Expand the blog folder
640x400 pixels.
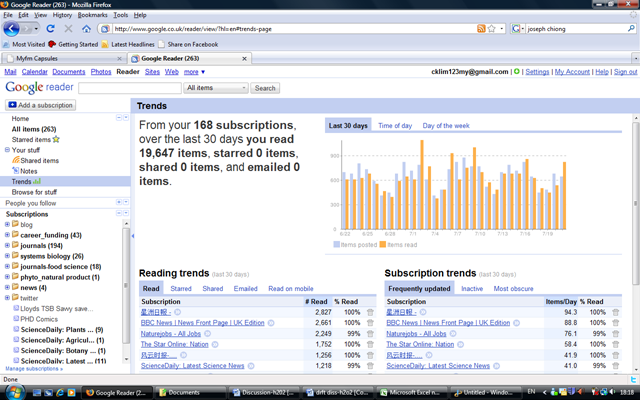[x=7, y=224]
